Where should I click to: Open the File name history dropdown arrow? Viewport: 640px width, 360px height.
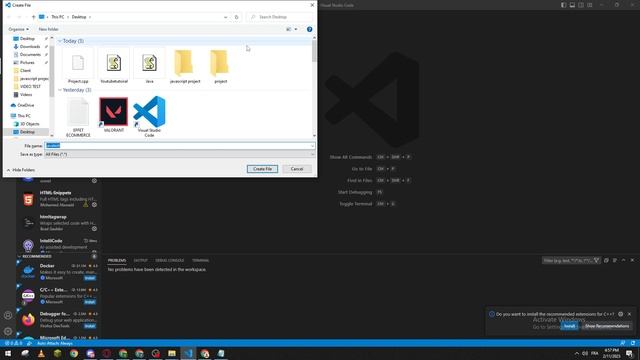pyautogui.click(x=312, y=146)
